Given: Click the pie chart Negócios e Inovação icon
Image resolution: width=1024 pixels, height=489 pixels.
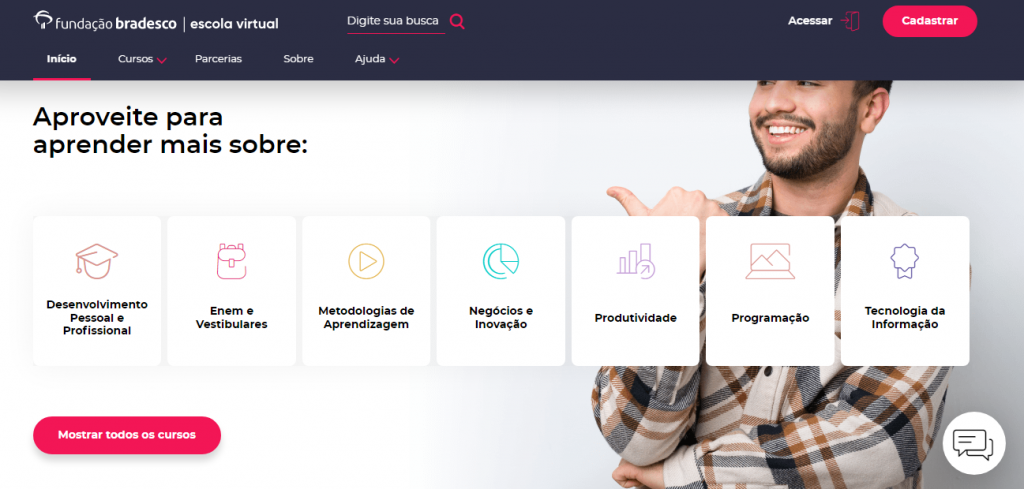Looking at the screenshot, I should click(501, 261).
